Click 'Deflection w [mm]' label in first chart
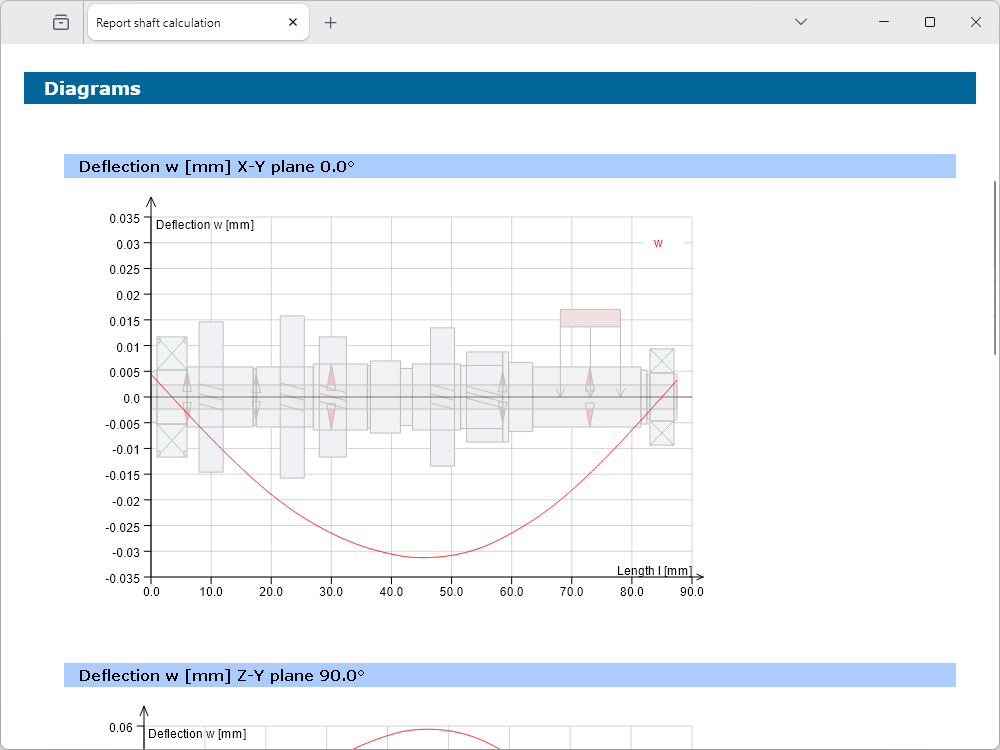This screenshot has height=750, width=1000. [x=205, y=225]
